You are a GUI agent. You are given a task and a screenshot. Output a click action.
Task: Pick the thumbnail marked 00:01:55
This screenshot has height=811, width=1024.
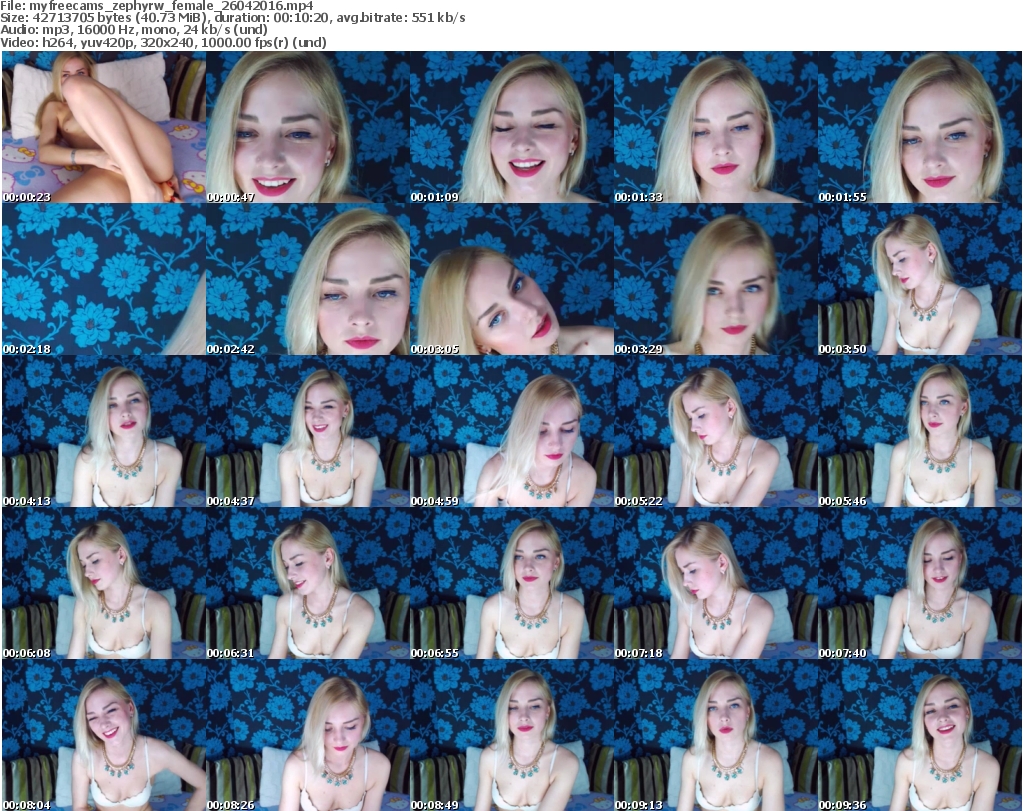point(920,127)
